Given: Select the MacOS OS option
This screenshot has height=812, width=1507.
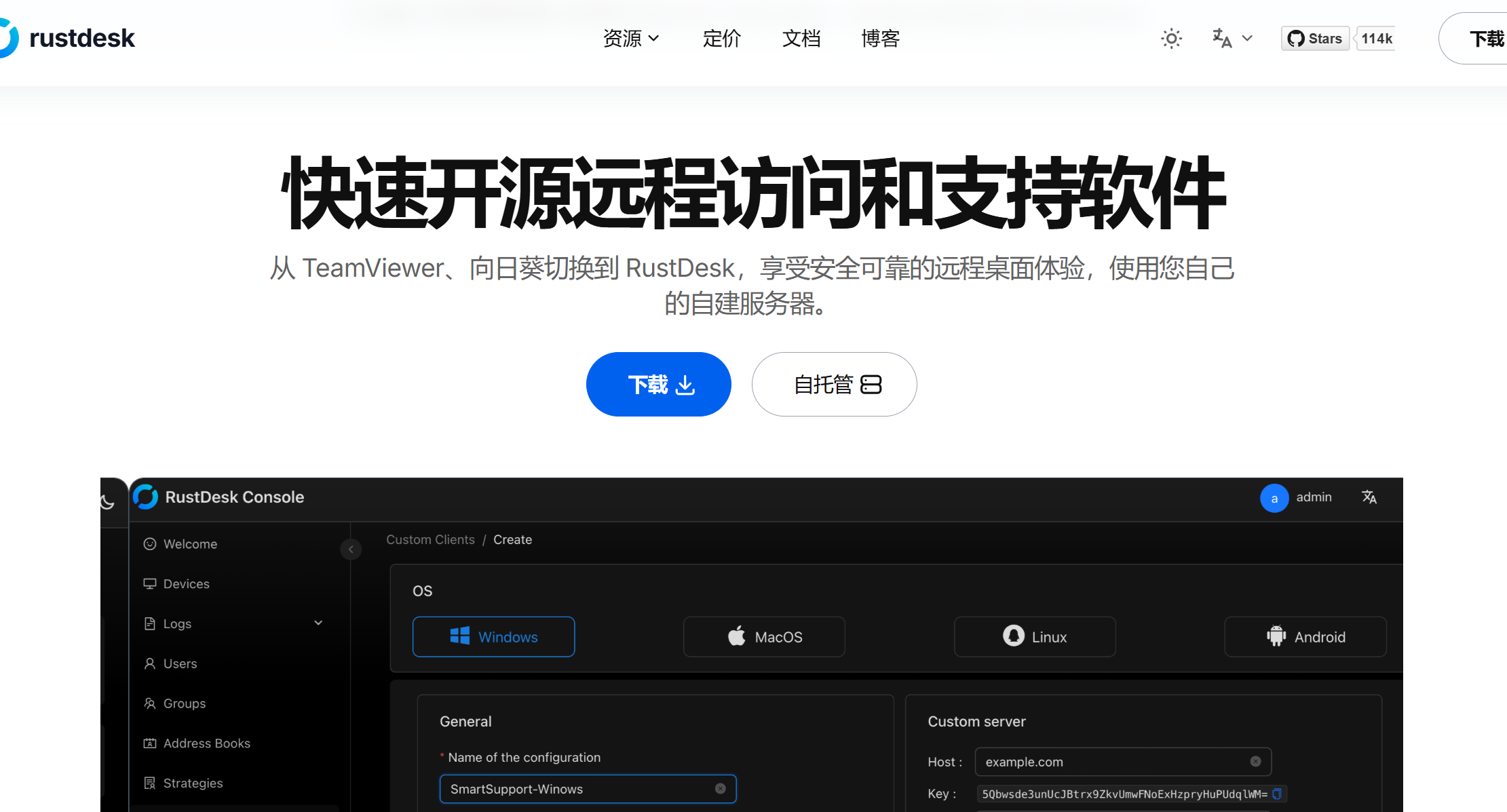Looking at the screenshot, I should [x=764, y=637].
